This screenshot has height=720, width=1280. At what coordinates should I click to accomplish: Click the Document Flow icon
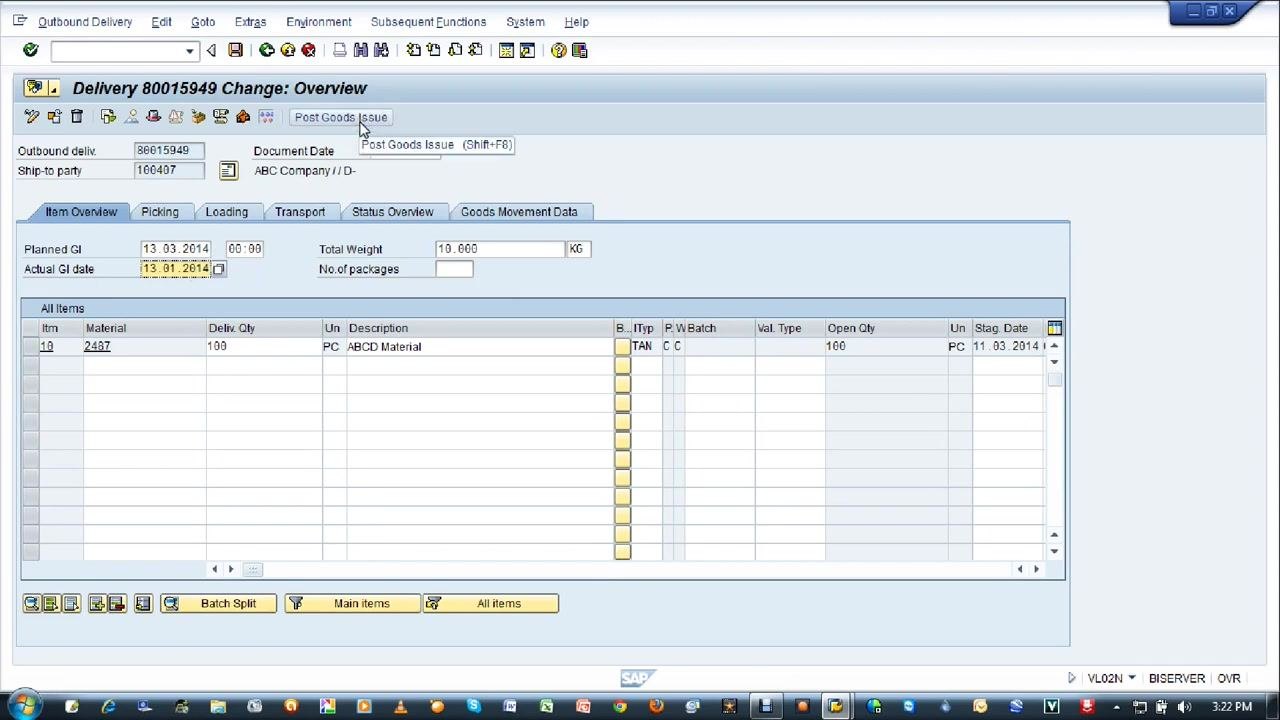[108, 117]
